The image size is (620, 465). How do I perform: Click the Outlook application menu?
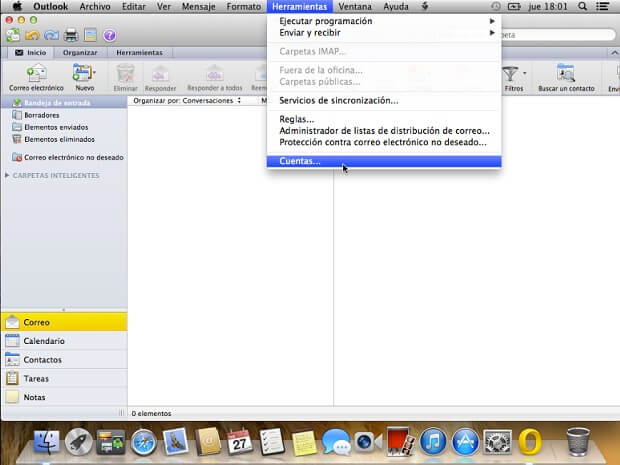[x=51, y=6]
